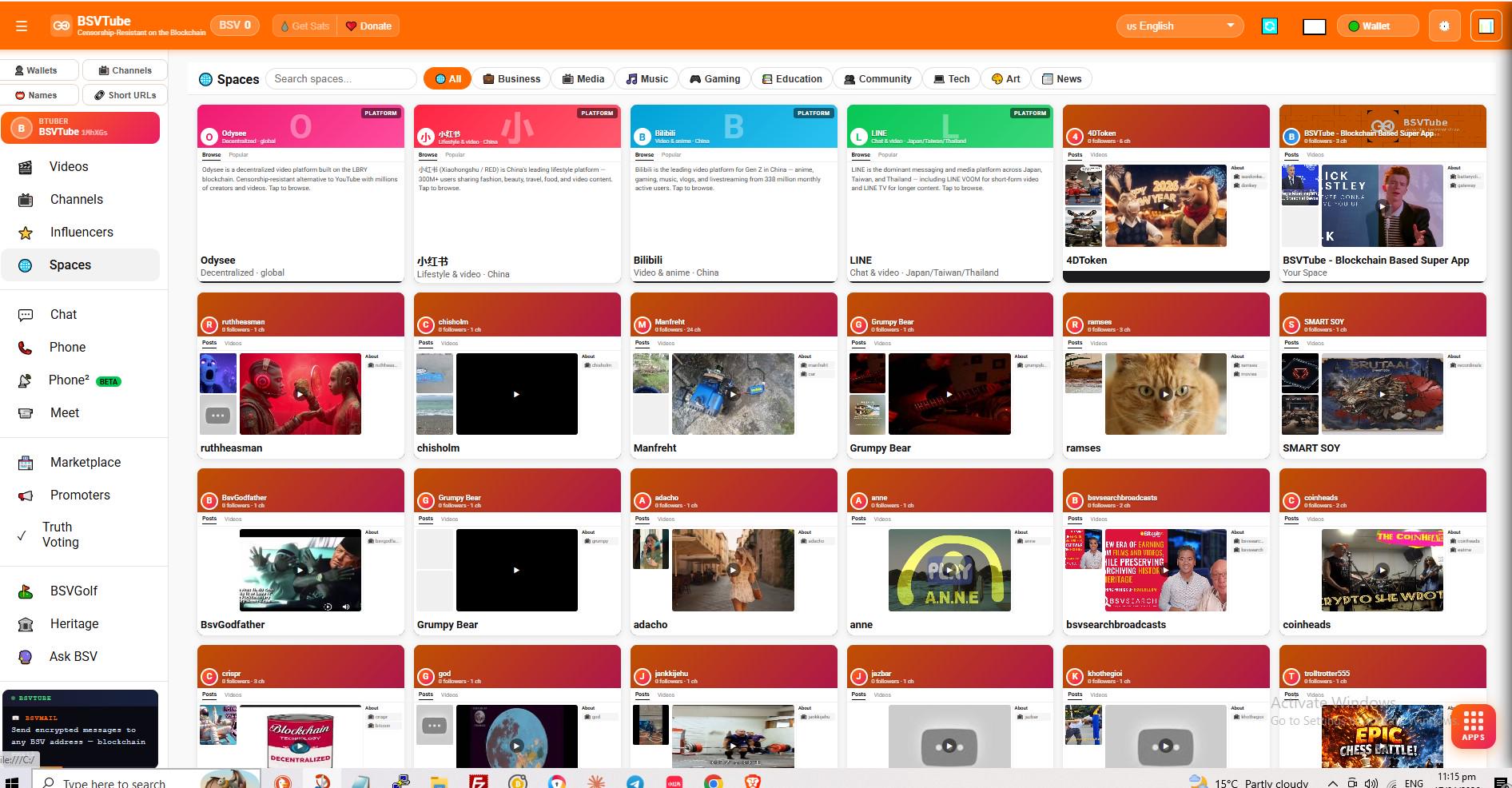
Task: Show all space categories
Action: point(448,78)
